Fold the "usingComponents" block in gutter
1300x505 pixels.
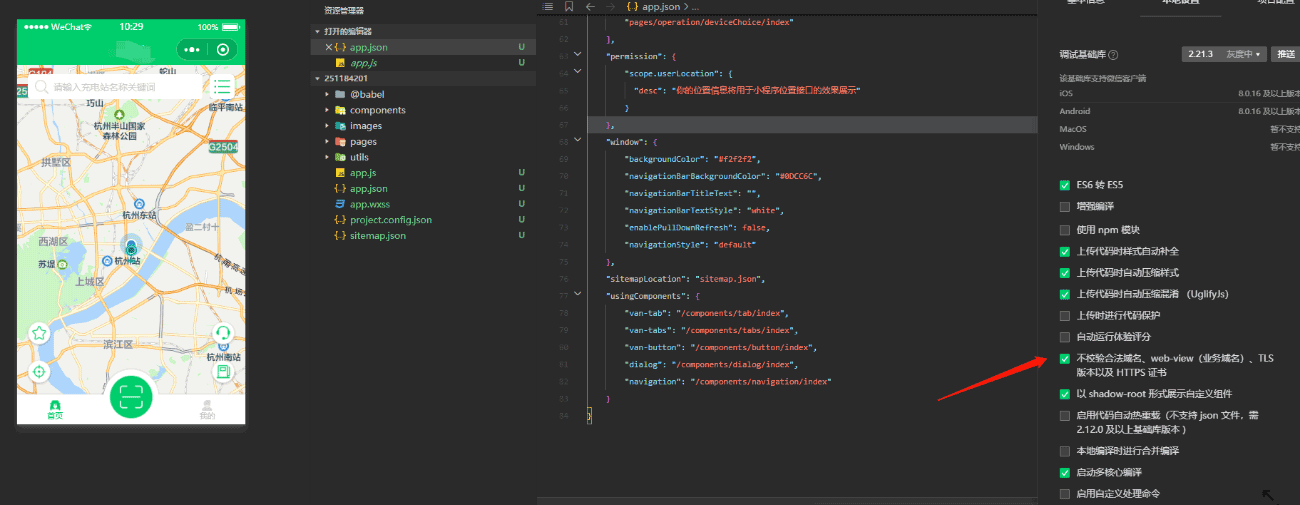pos(578,295)
